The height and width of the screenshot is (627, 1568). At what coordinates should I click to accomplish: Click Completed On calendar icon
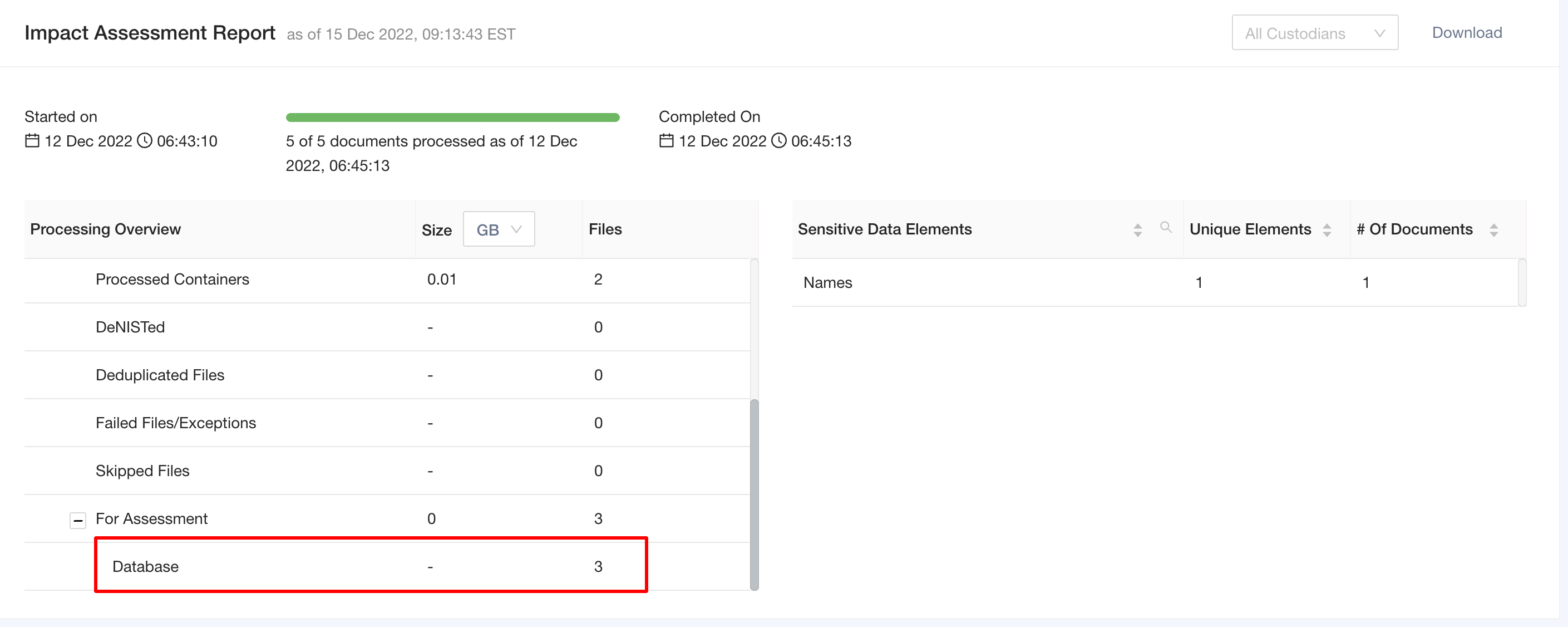point(667,141)
